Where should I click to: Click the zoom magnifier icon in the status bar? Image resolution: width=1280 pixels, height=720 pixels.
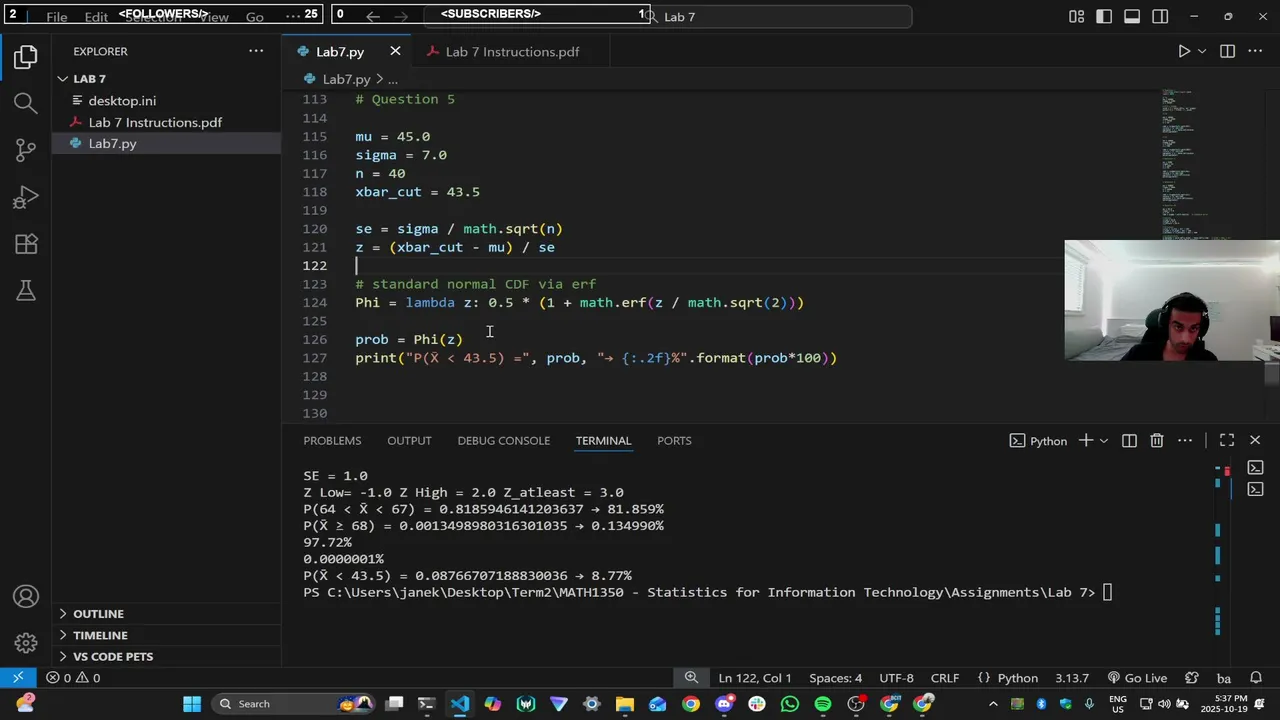pyautogui.click(x=691, y=677)
